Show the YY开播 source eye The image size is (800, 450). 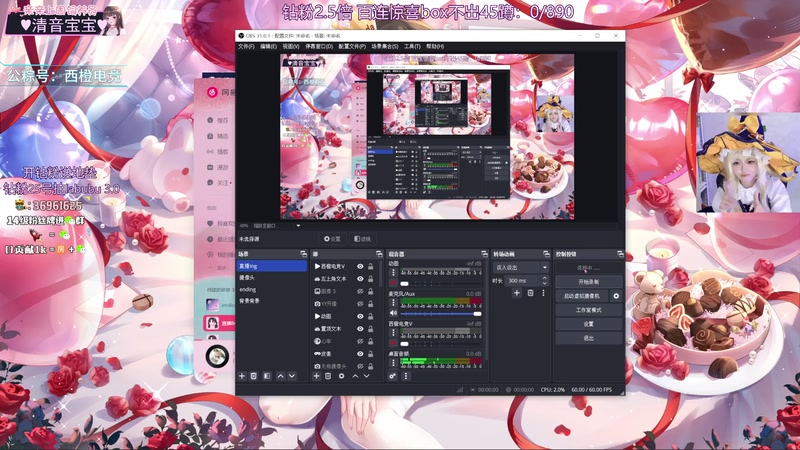(360, 304)
